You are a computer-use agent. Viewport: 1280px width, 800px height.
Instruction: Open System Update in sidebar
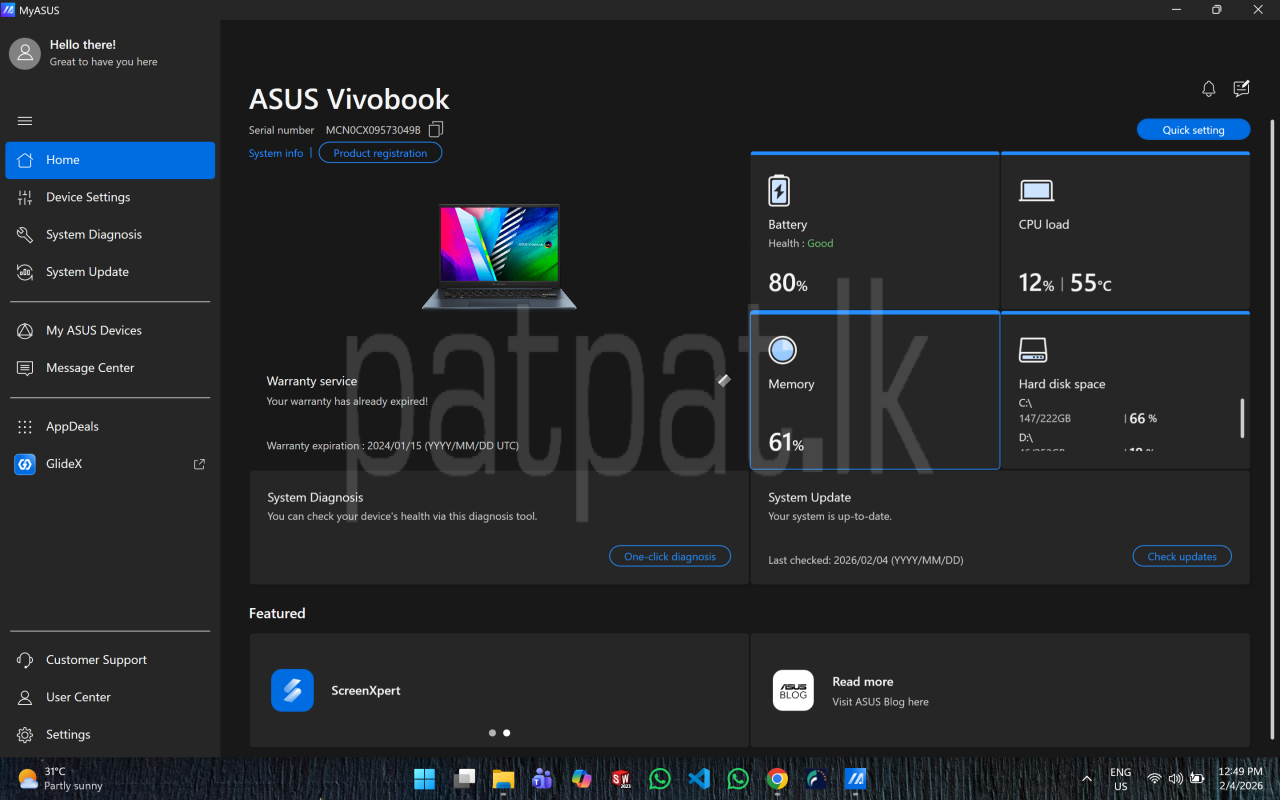[87, 272]
